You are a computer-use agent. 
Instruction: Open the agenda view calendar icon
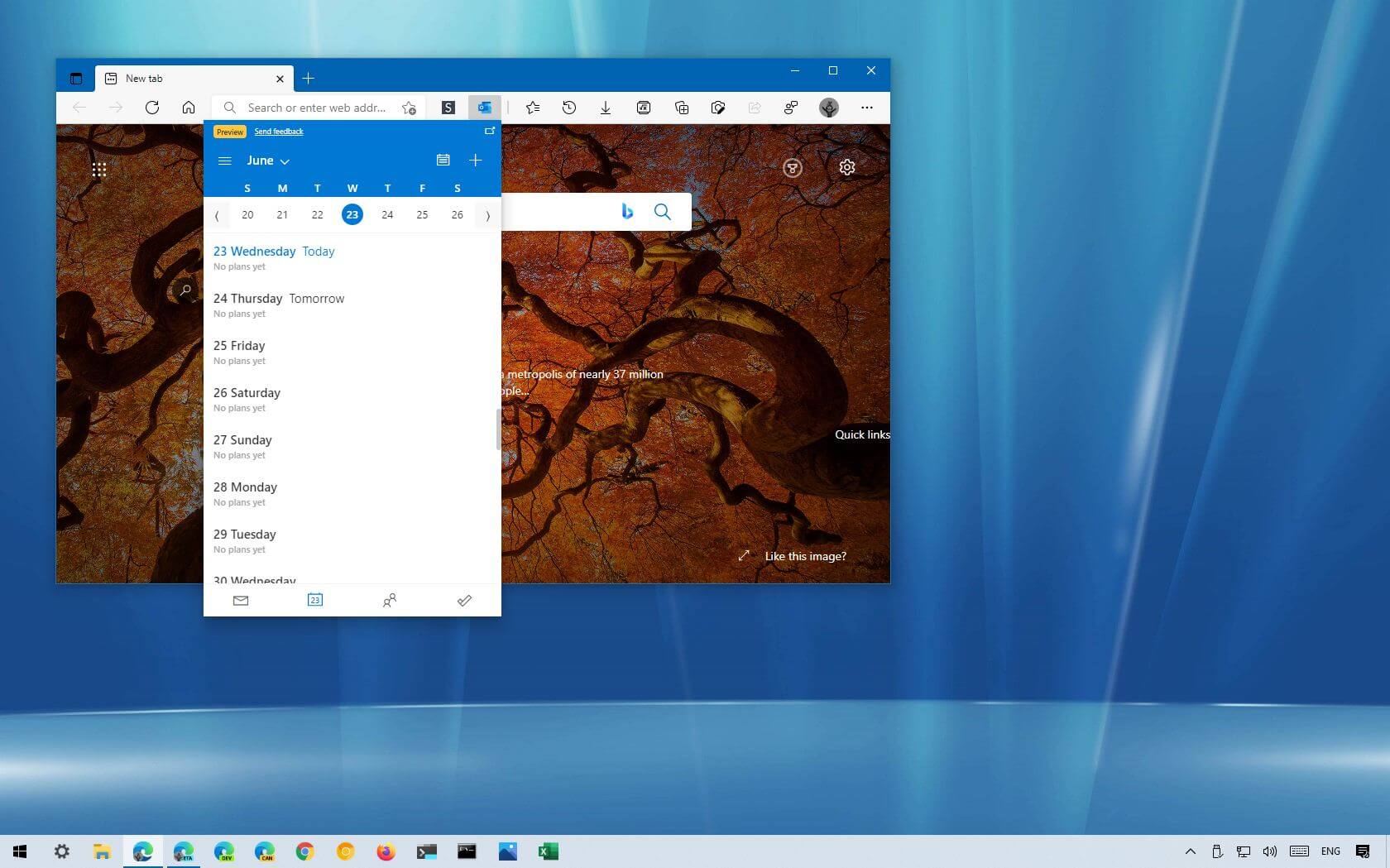coord(443,160)
